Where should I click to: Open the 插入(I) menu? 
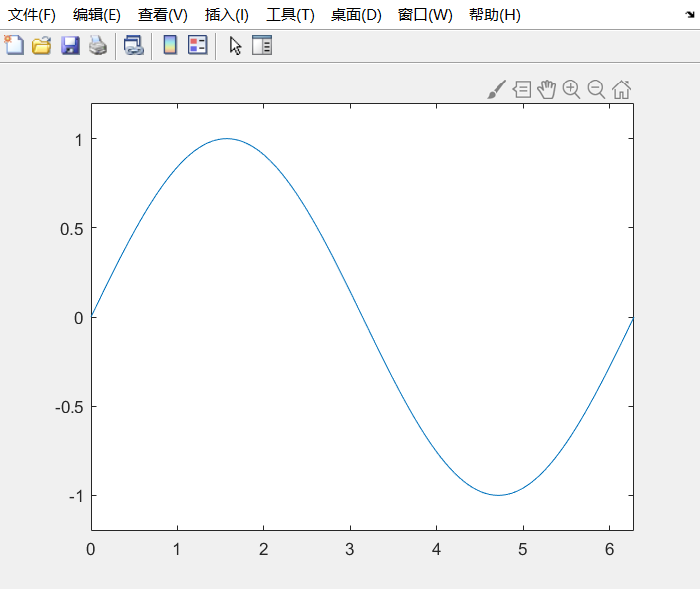click(x=227, y=15)
